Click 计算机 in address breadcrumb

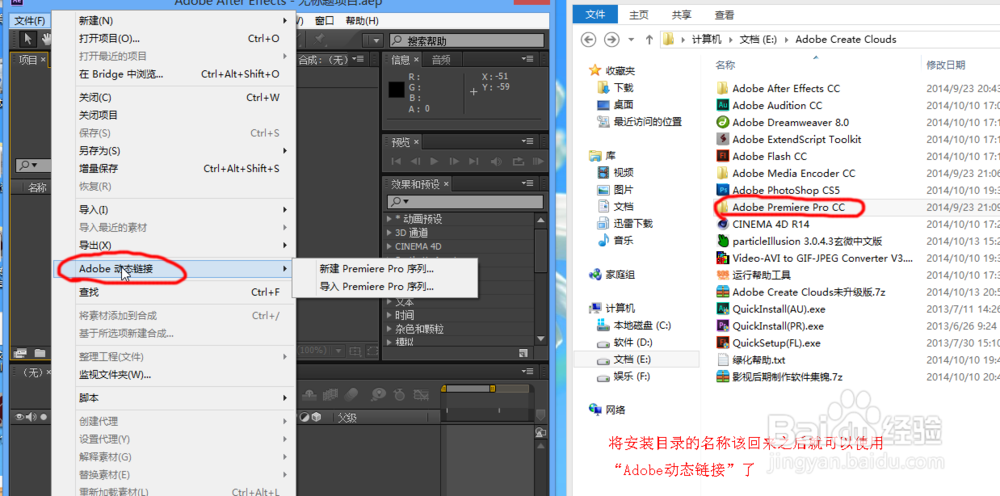(x=707, y=40)
